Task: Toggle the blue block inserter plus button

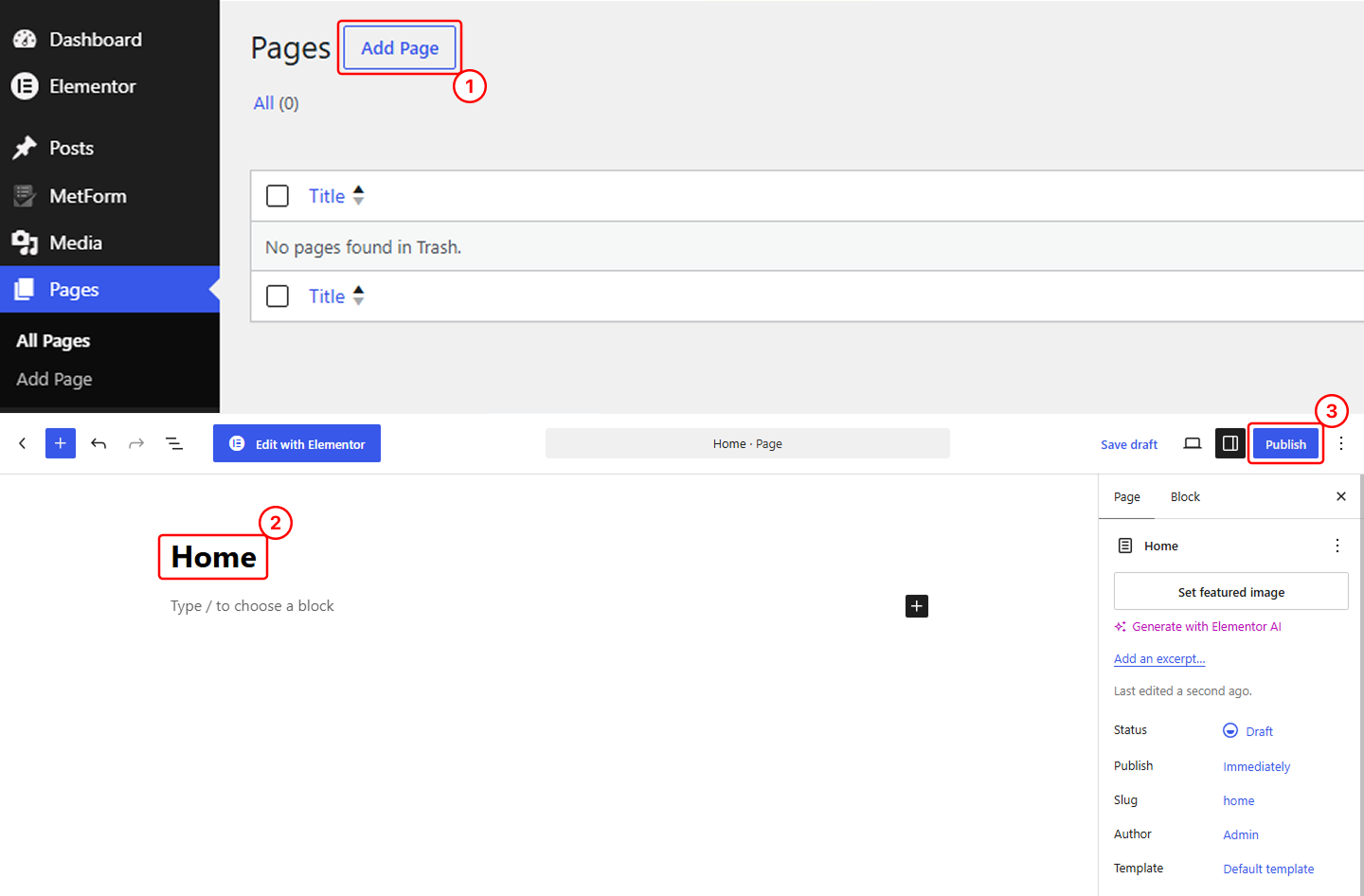Action: coord(61,443)
